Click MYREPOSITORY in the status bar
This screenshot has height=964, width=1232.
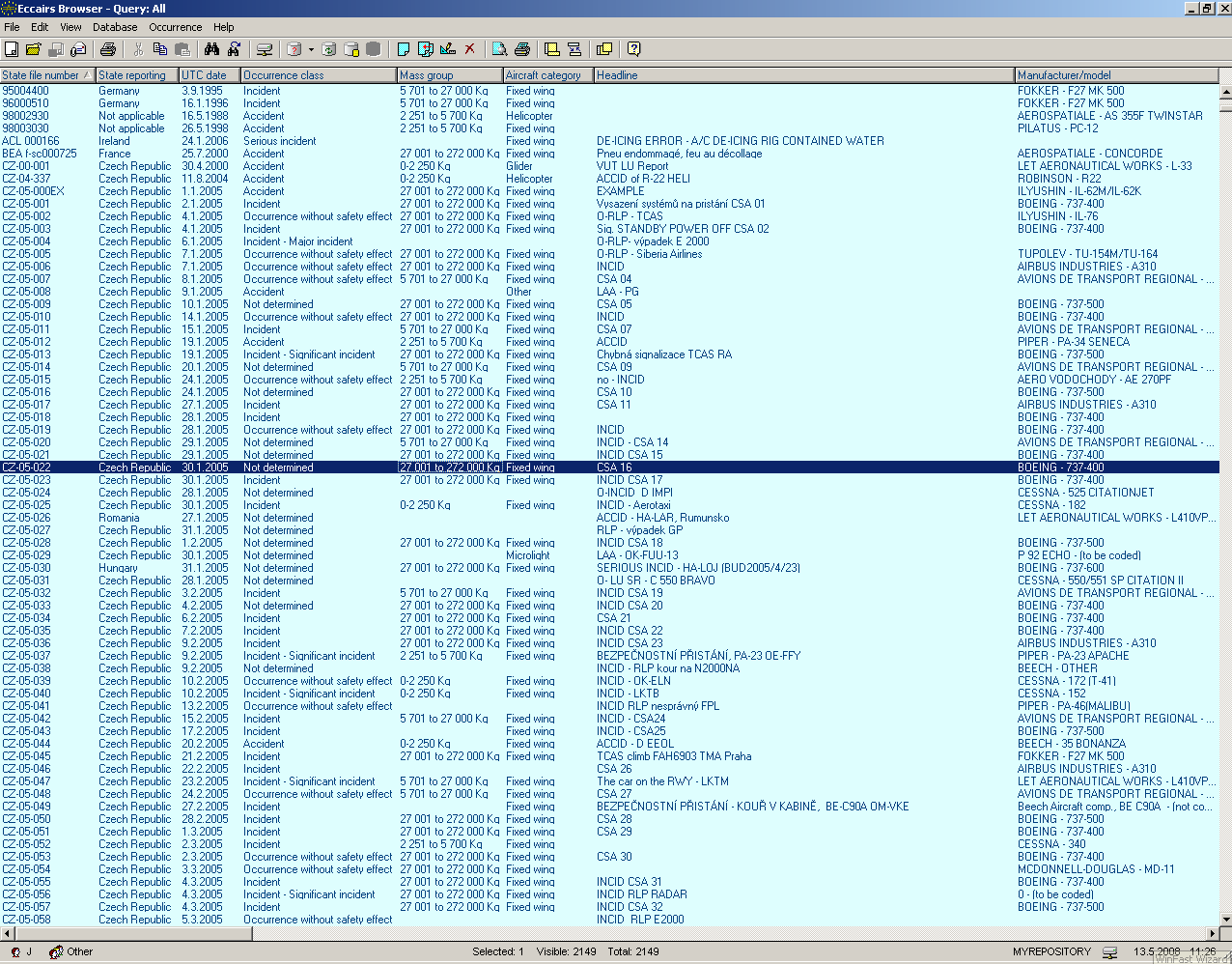click(1051, 951)
